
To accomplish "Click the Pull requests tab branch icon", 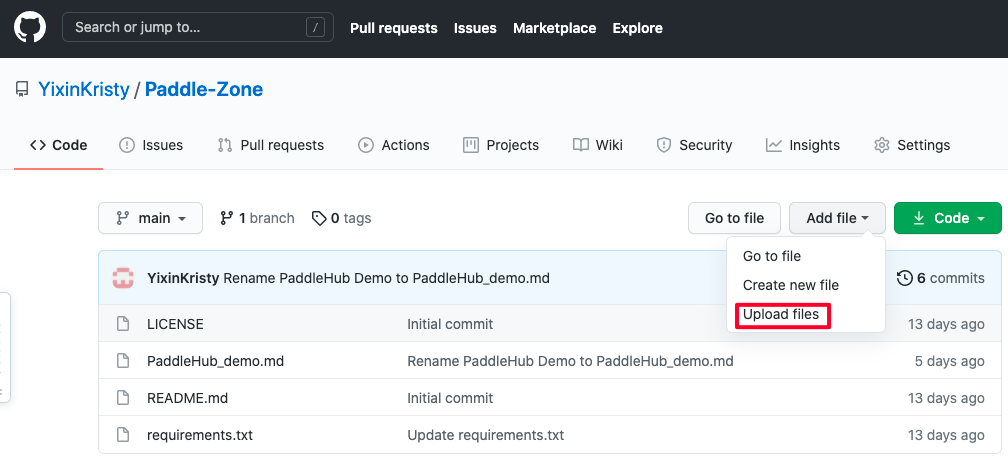I will click(225, 145).
